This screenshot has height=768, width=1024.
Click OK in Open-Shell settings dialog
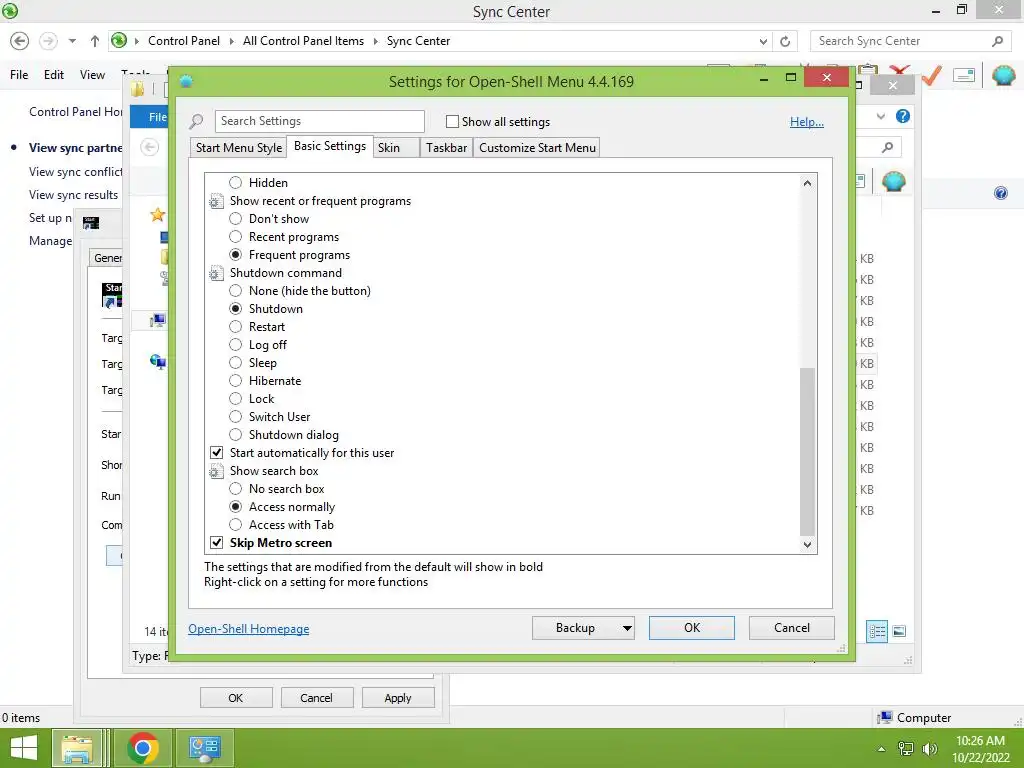692,628
